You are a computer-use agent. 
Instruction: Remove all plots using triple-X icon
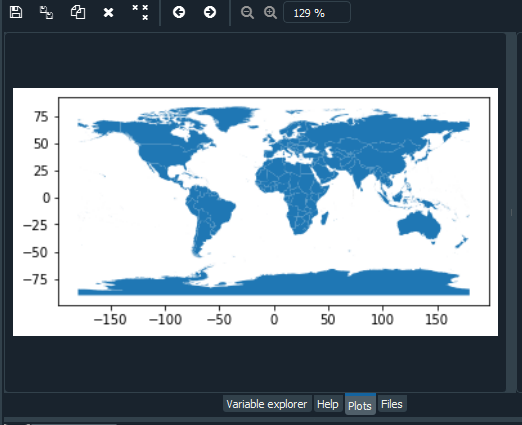(140, 13)
